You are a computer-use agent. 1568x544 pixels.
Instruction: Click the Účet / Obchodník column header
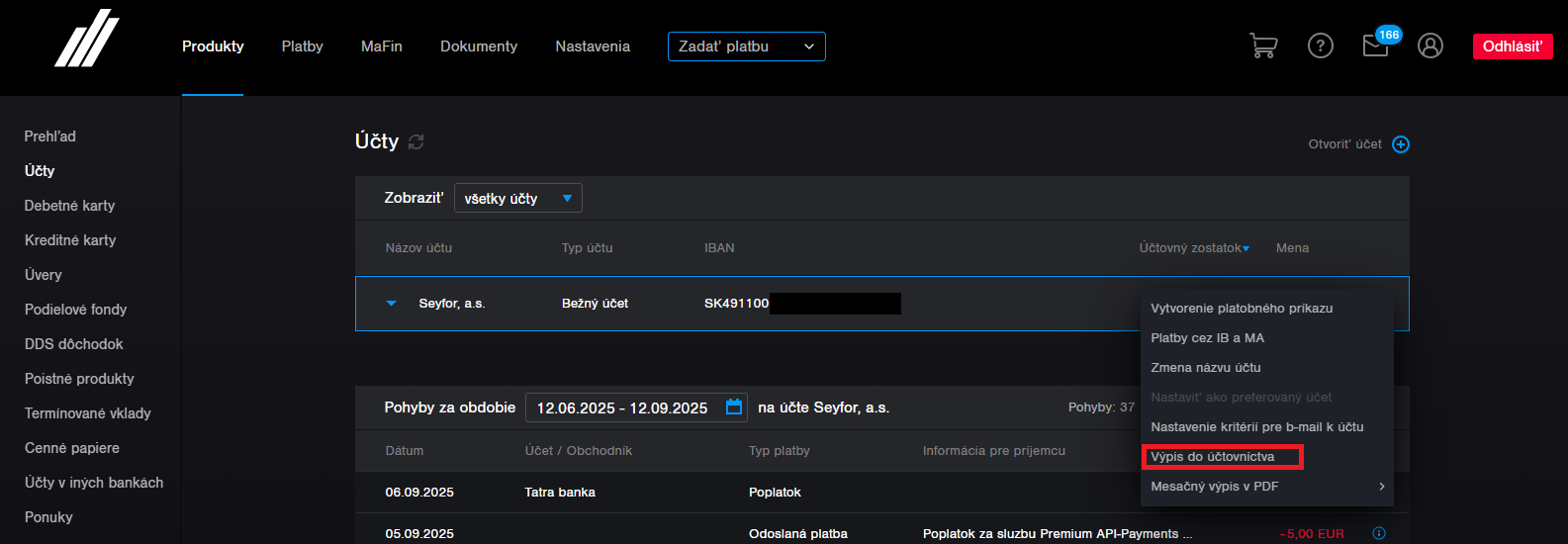pos(579,451)
